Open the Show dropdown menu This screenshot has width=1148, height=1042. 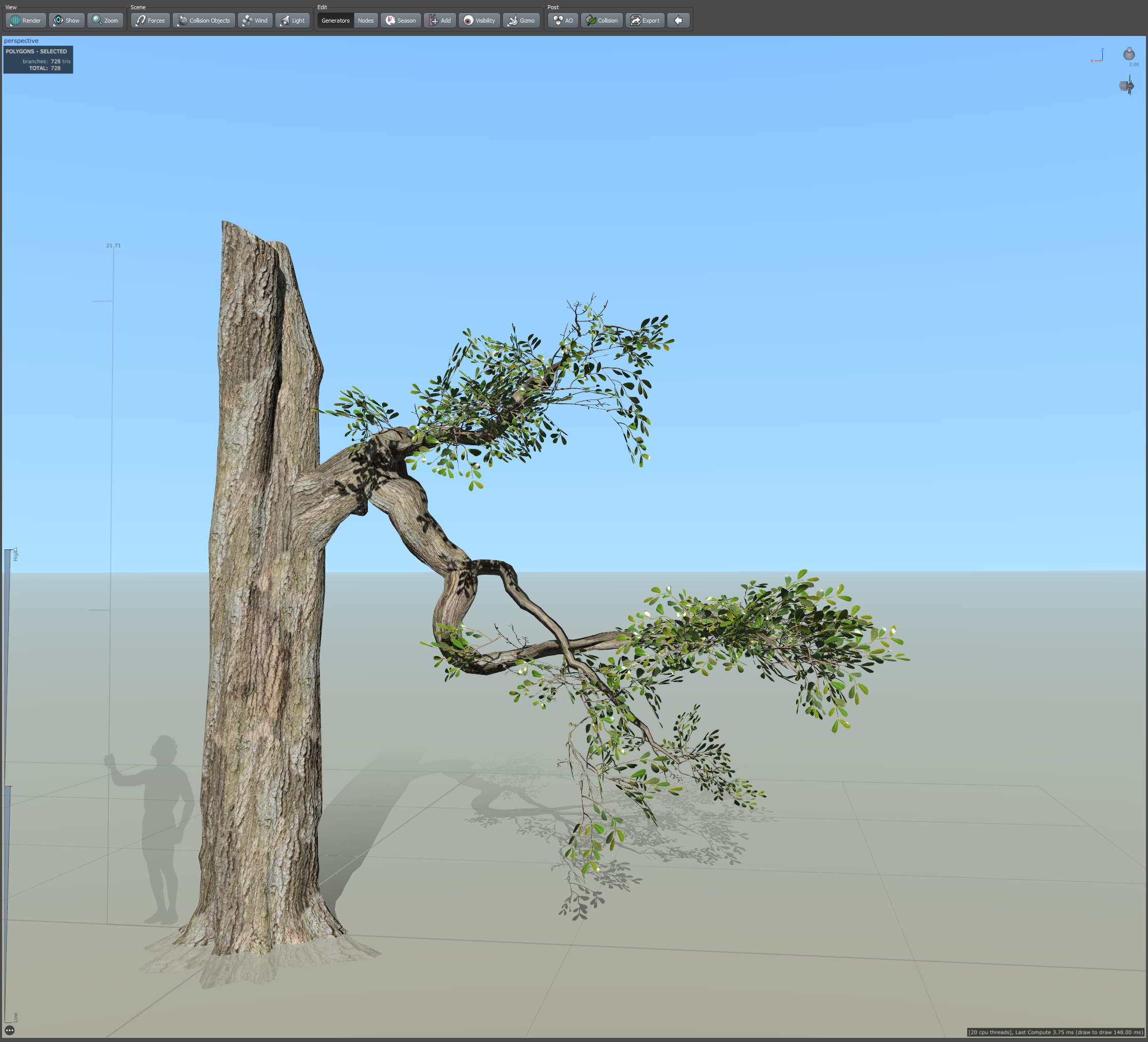(67, 21)
